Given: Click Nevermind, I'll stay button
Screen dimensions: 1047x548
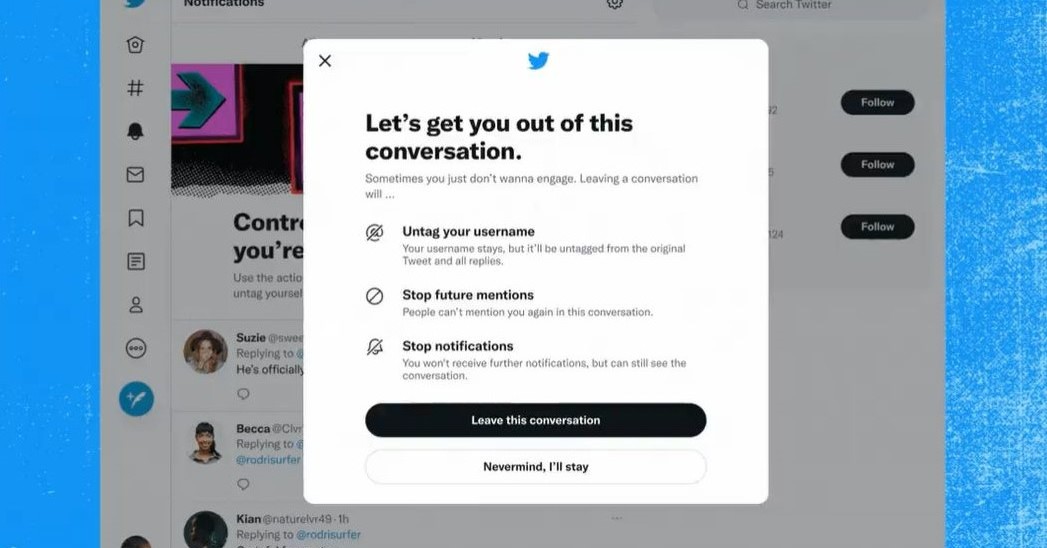Looking at the screenshot, I should click(536, 467).
